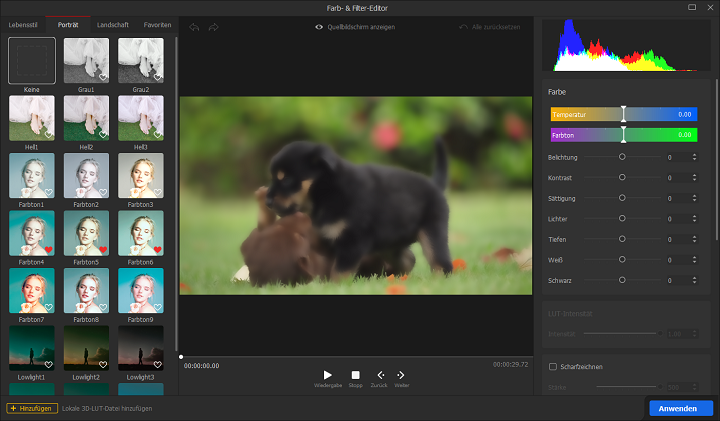Viewport: 720px width, 421px height.
Task: Favorite the Grau1 filter heart
Action: [103, 77]
